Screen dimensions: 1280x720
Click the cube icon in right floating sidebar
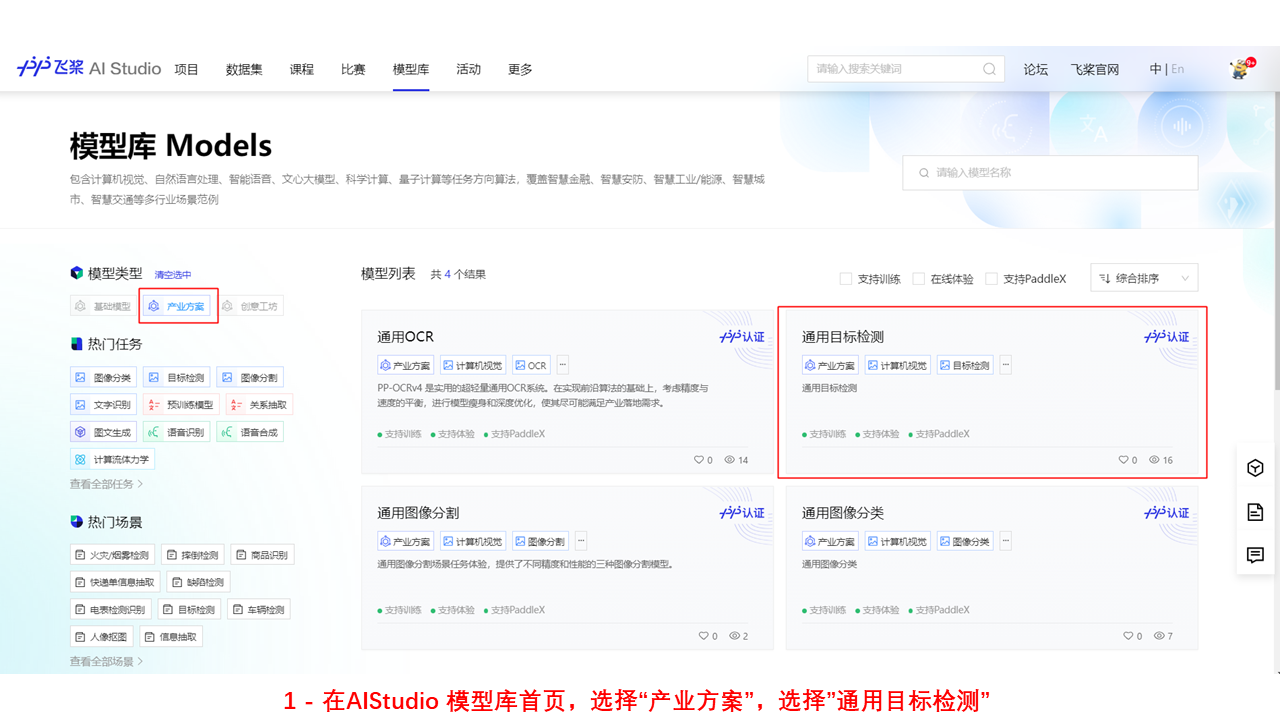click(1255, 468)
